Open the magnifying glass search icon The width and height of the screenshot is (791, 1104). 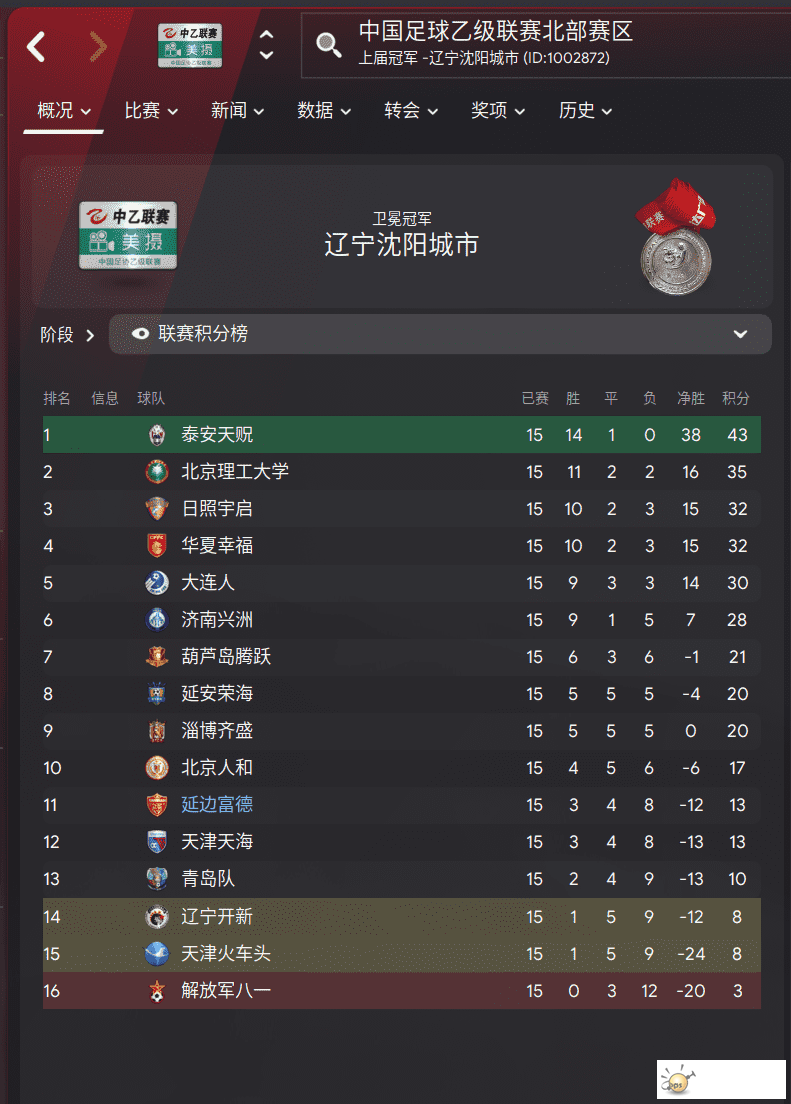[328, 44]
